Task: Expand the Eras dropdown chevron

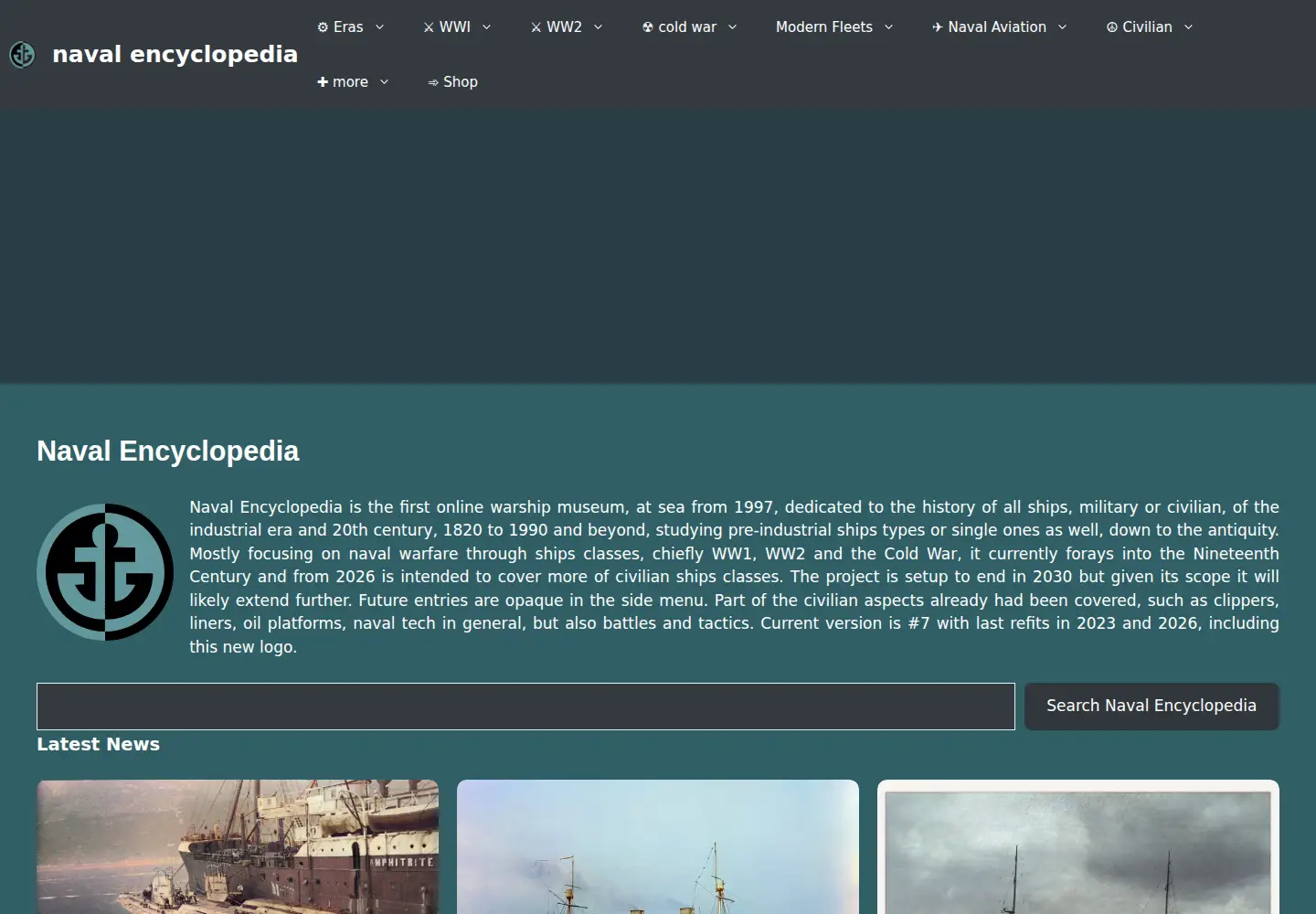Action: point(380,27)
